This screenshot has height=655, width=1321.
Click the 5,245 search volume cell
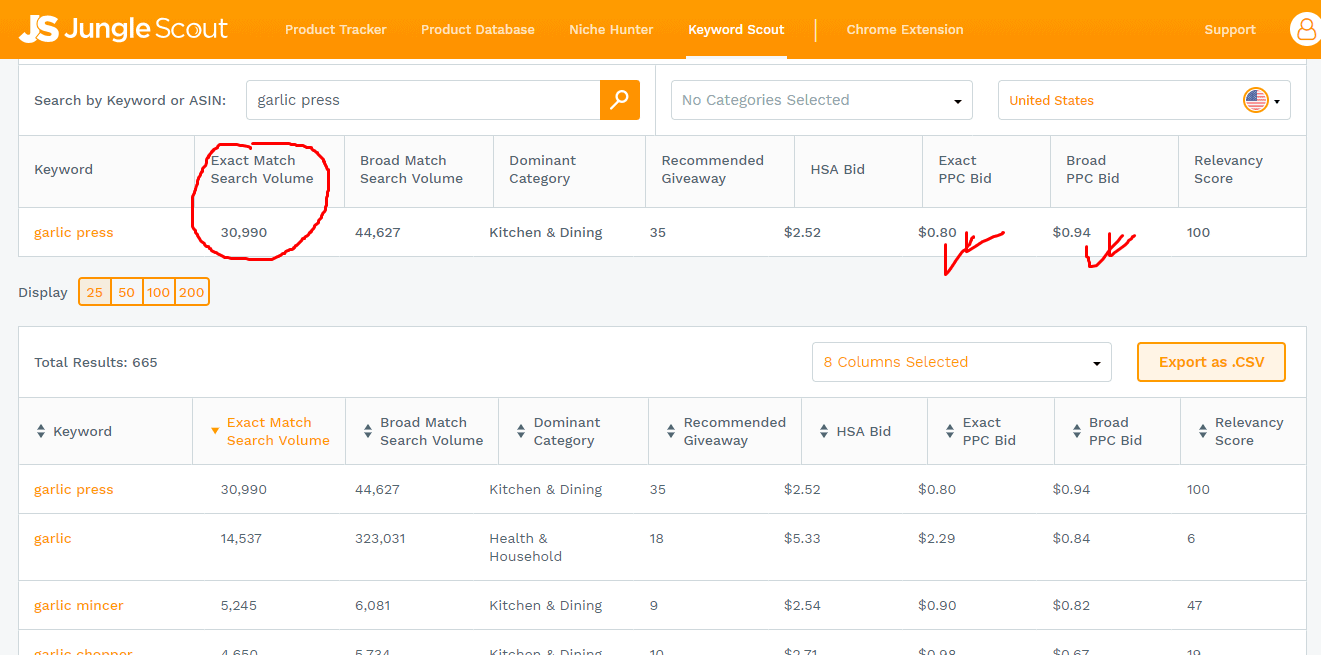[x=239, y=605]
